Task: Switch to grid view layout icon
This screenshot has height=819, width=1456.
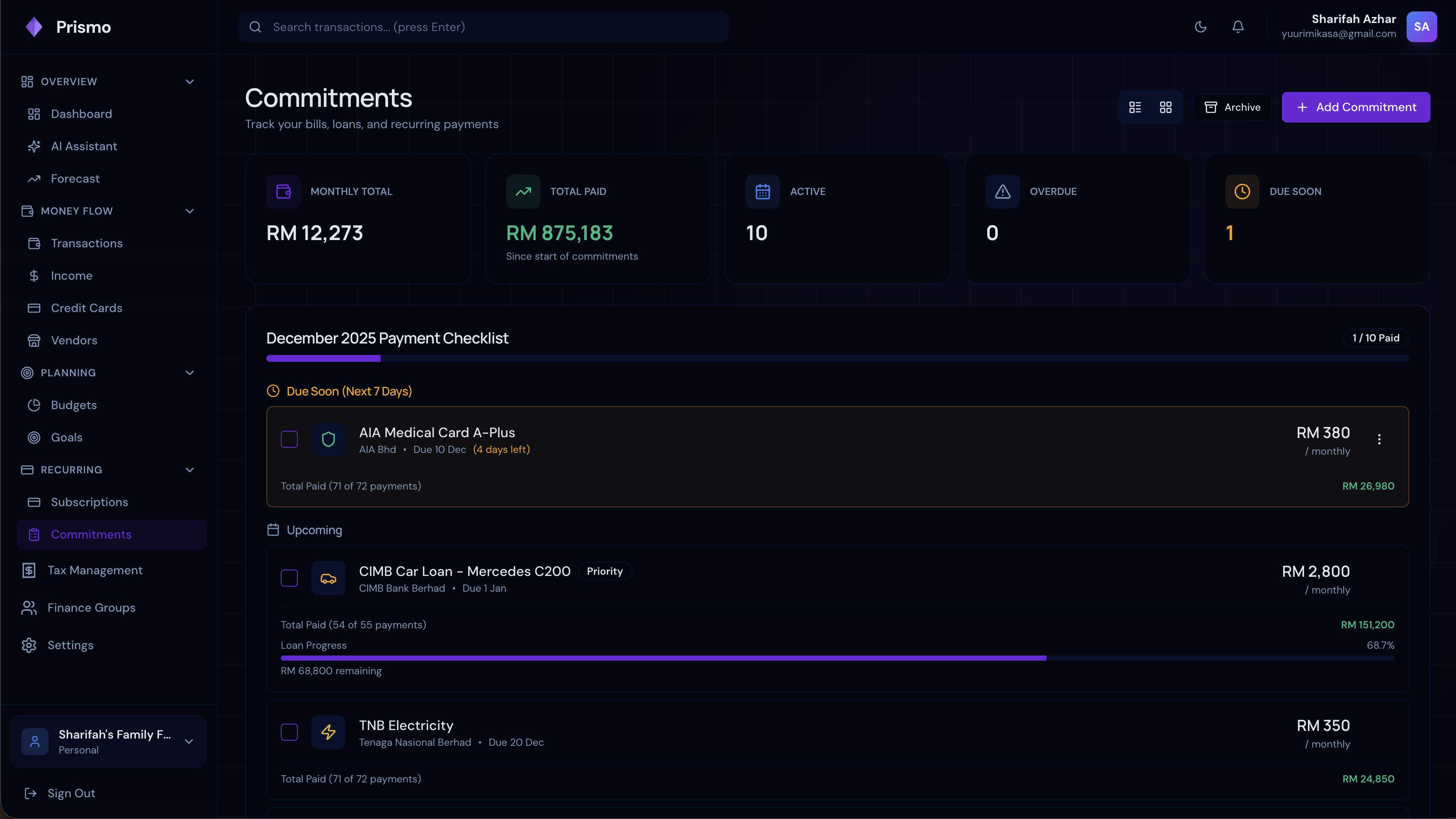Action: [1165, 107]
